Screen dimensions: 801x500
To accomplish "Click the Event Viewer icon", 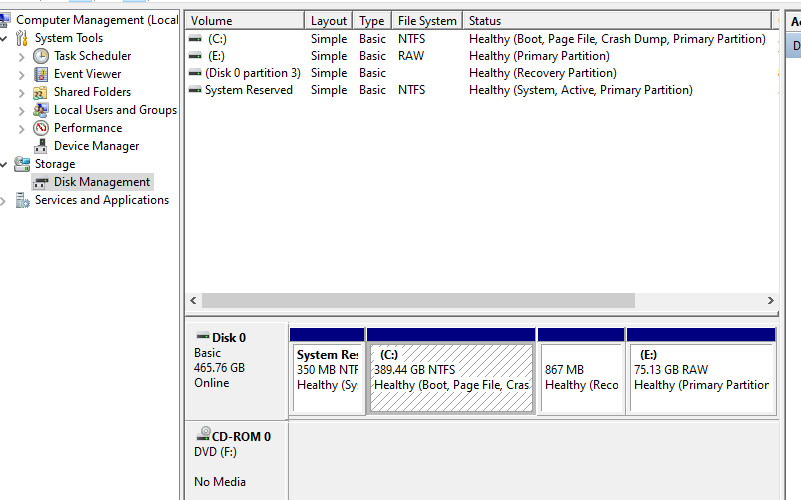I will click(41, 74).
